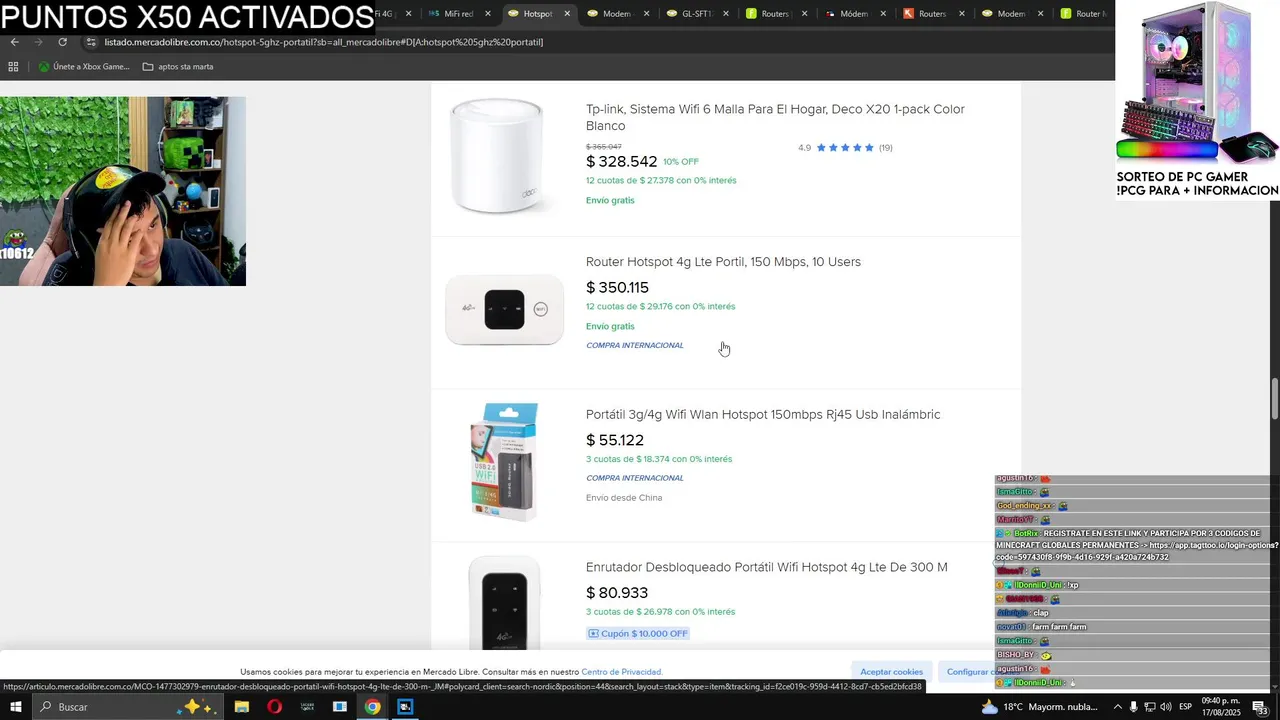Open the notification center icon
1280x720 pixels.
(x=1260, y=707)
